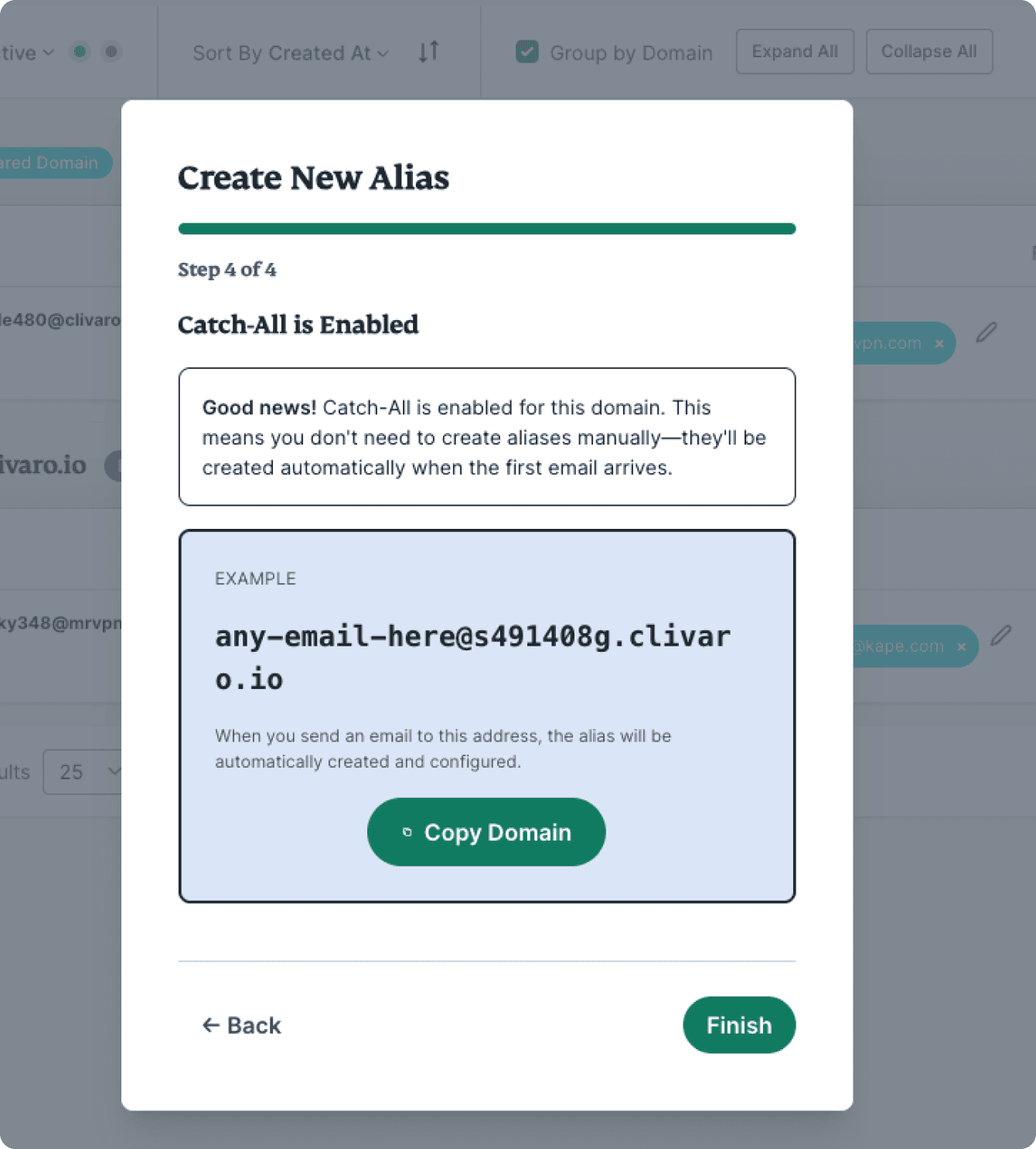The width and height of the screenshot is (1036, 1149).
Task: Open the Sort By Created At dropdown
Action: point(290,53)
